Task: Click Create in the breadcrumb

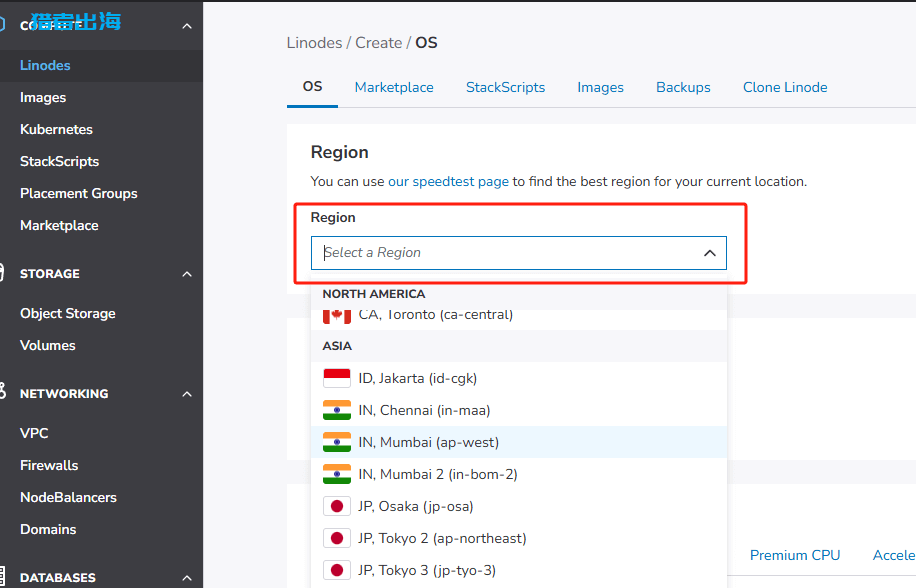Action: point(379,43)
